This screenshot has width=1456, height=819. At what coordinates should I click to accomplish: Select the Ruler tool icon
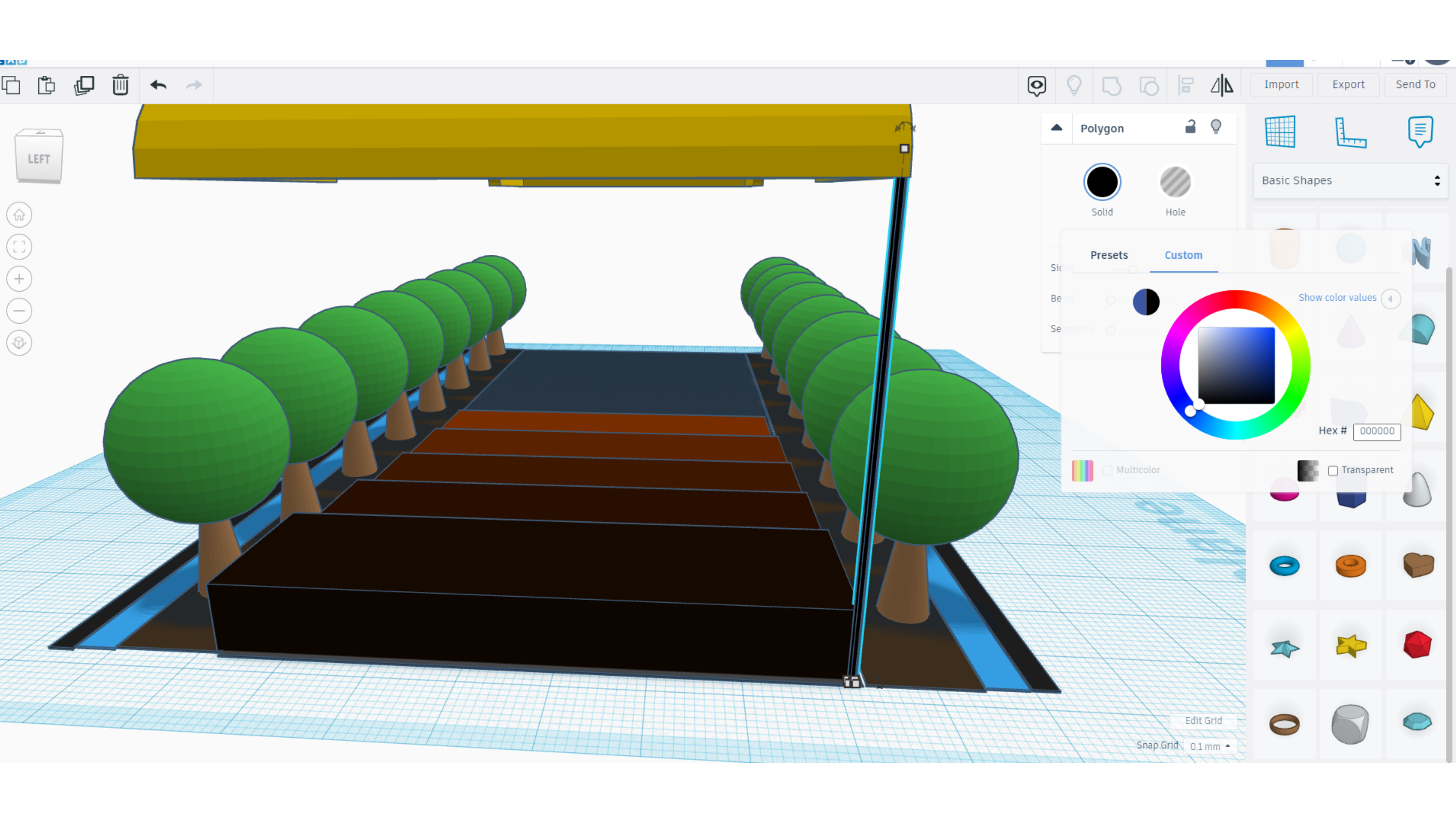pos(1350,132)
